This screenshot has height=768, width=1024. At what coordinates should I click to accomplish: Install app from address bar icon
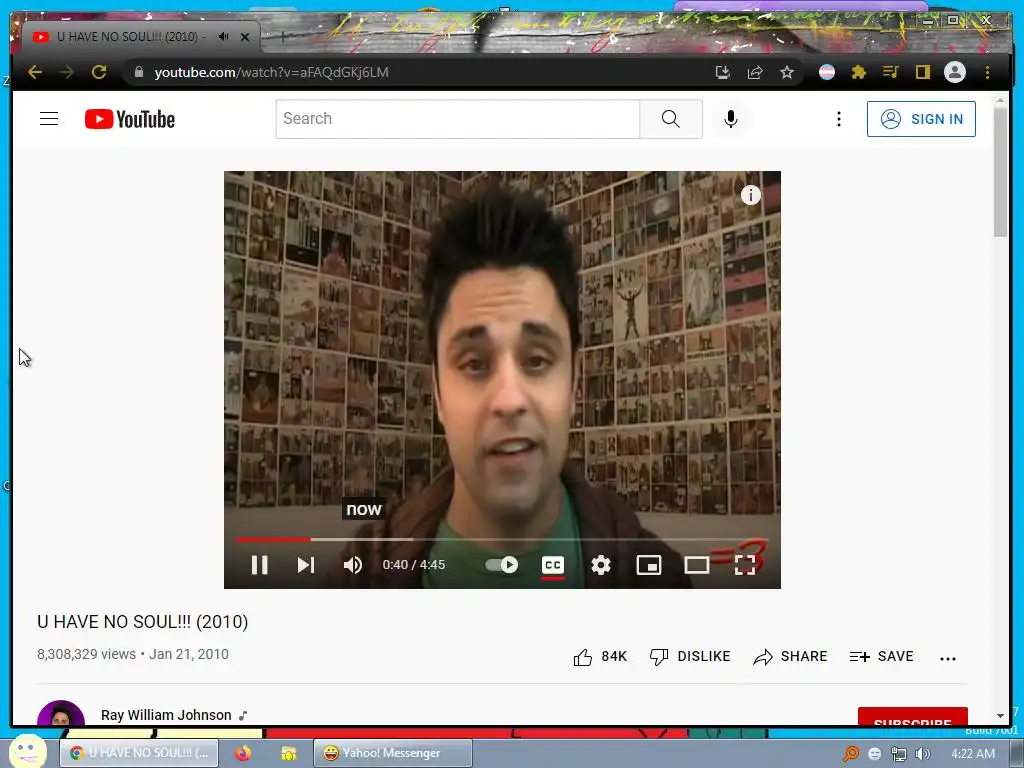(722, 72)
